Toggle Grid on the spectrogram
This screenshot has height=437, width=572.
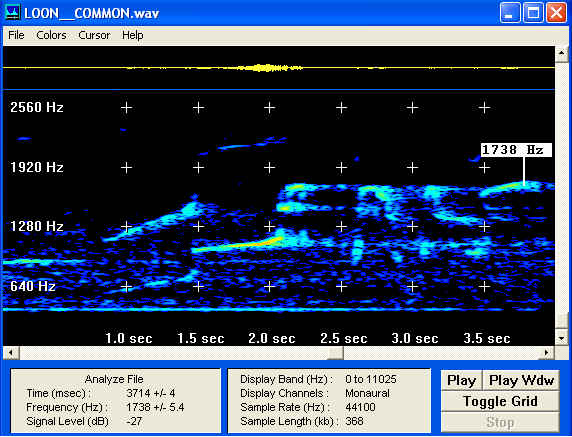(500, 401)
